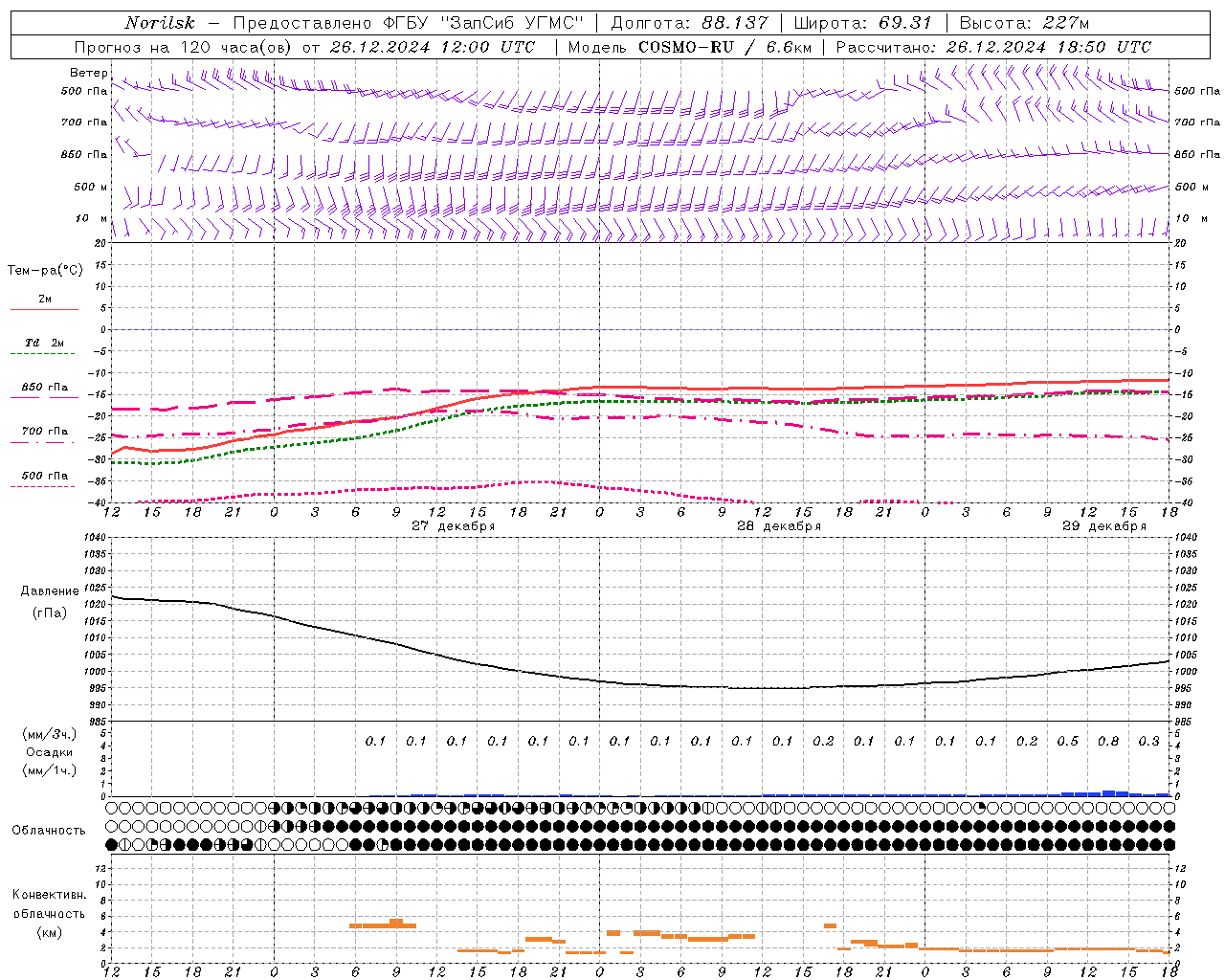Click the 'Давление' pressure panel label

[50, 591]
